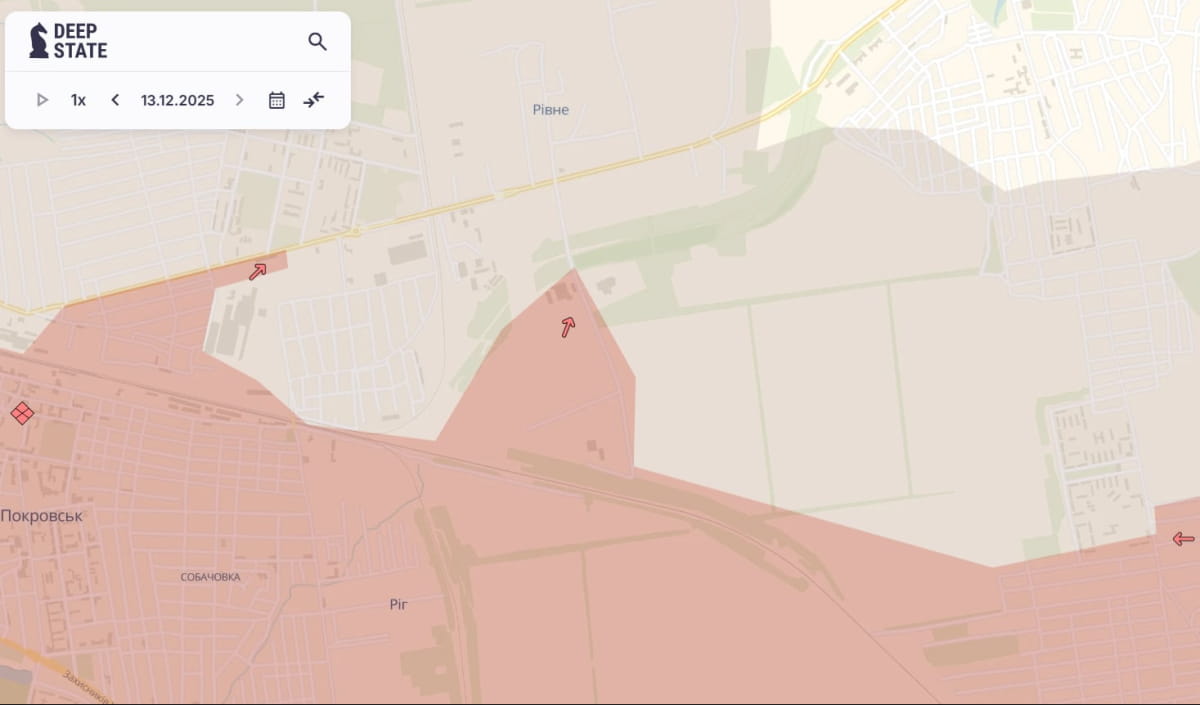Click the 13.12.2025 date text
Viewport: 1200px width, 705px height.
tap(177, 100)
